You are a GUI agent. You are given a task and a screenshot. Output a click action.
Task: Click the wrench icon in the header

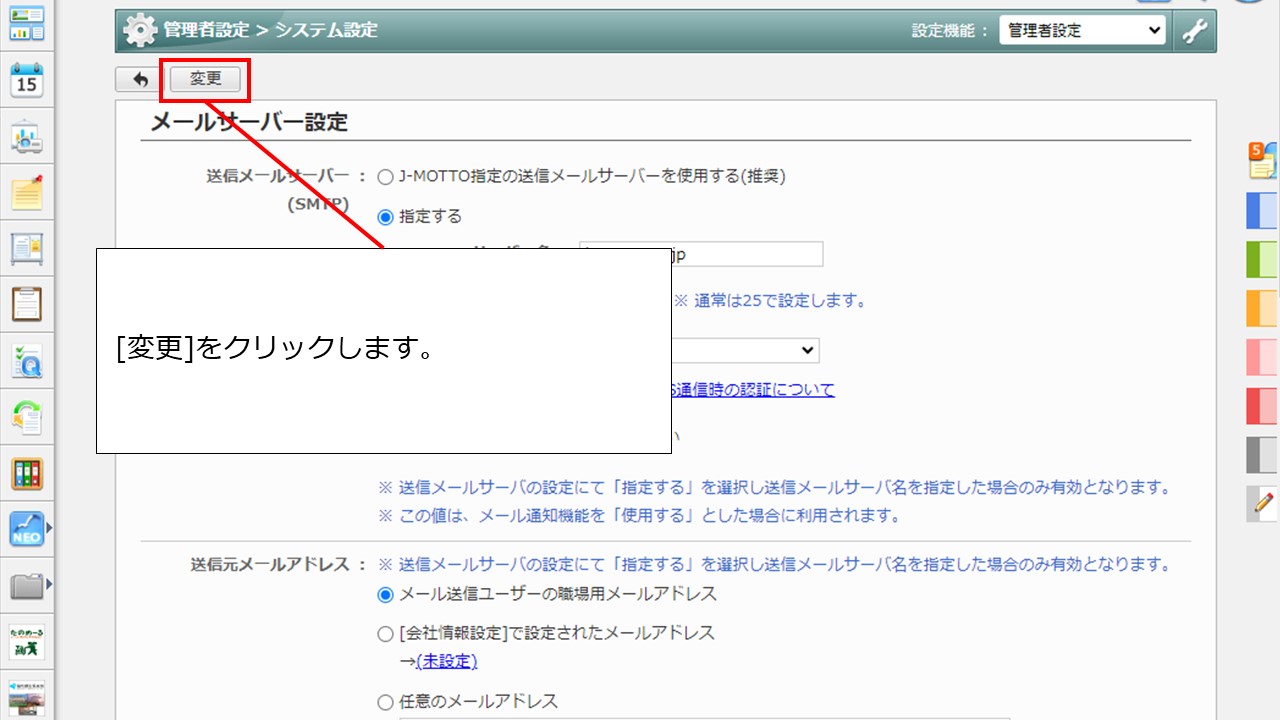pyautogui.click(x=1194, y=31)
